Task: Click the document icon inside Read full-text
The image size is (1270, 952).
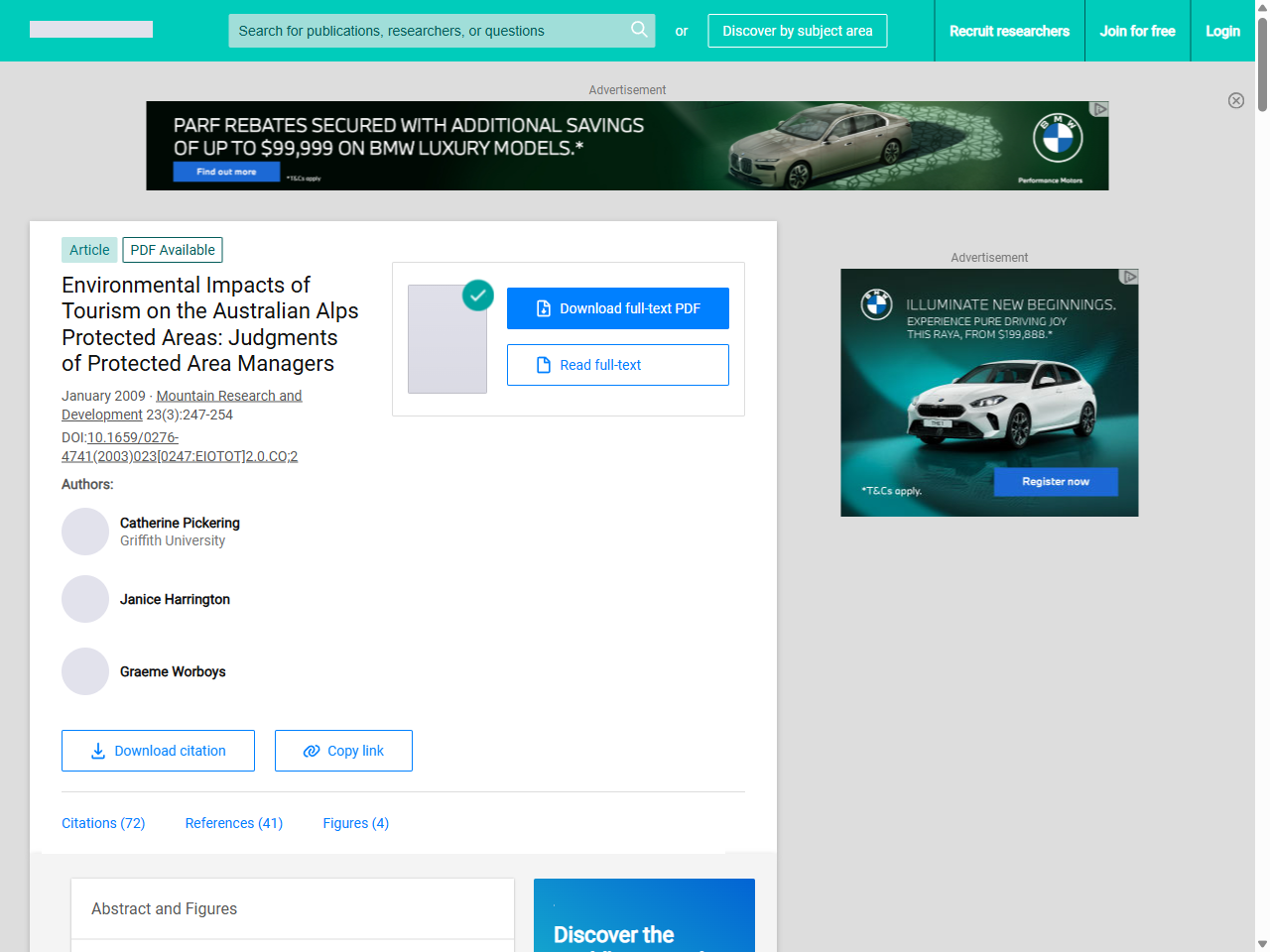Action: pos(542,365)
